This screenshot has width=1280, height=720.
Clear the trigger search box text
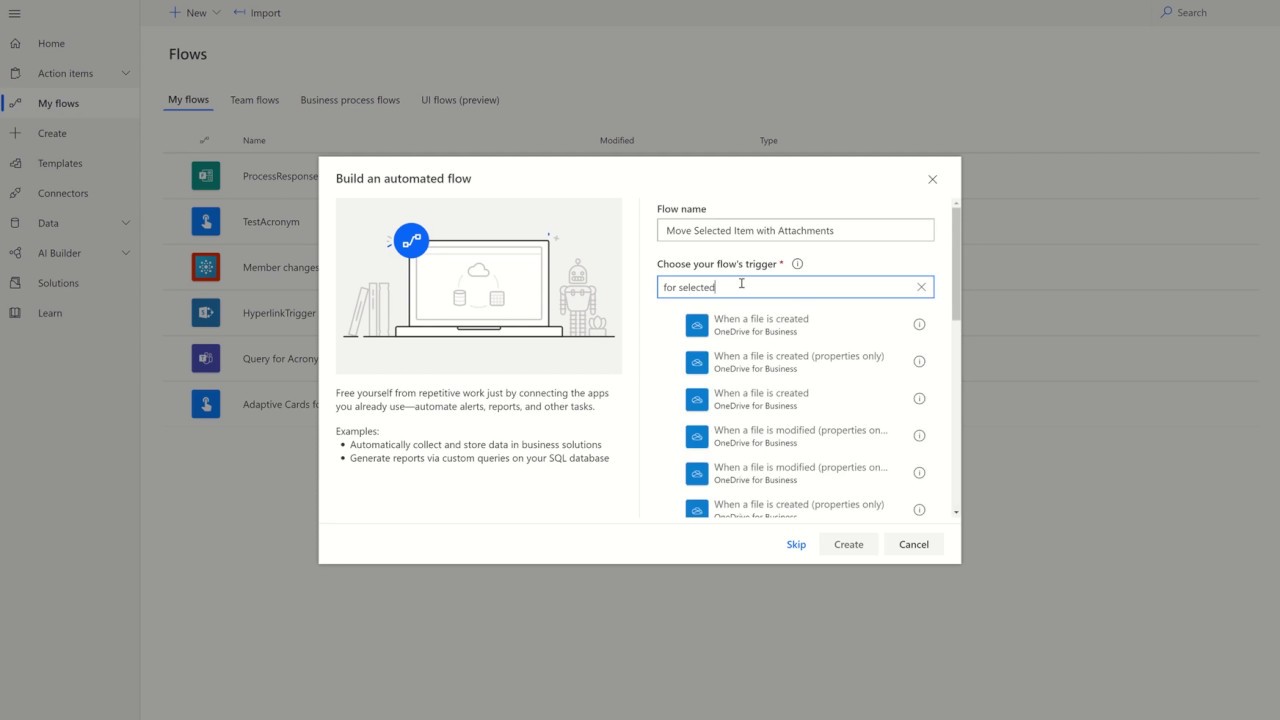[x=921, y=287]
